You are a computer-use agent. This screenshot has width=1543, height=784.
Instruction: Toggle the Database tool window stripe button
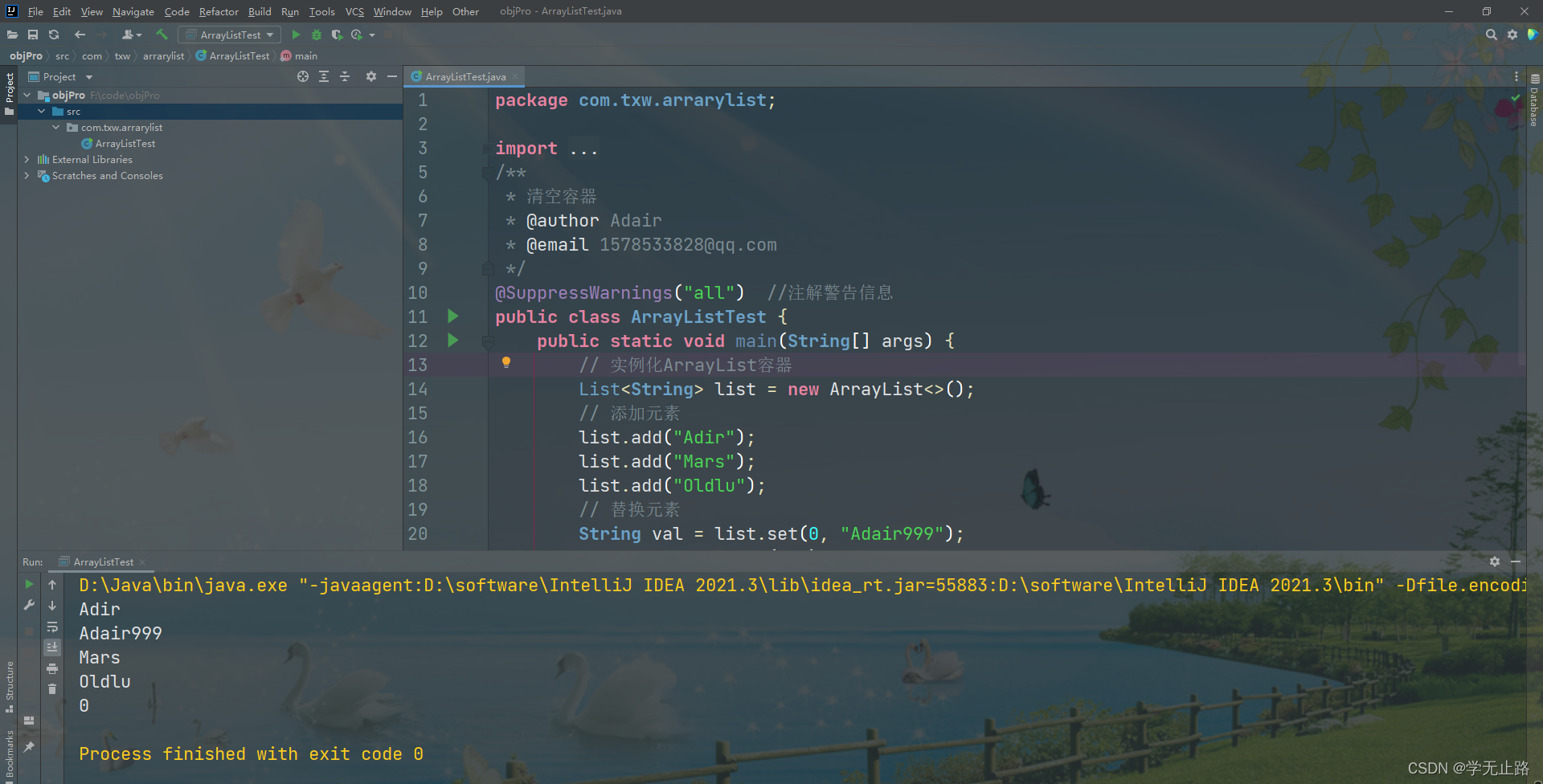click(x=1534, y=100)
